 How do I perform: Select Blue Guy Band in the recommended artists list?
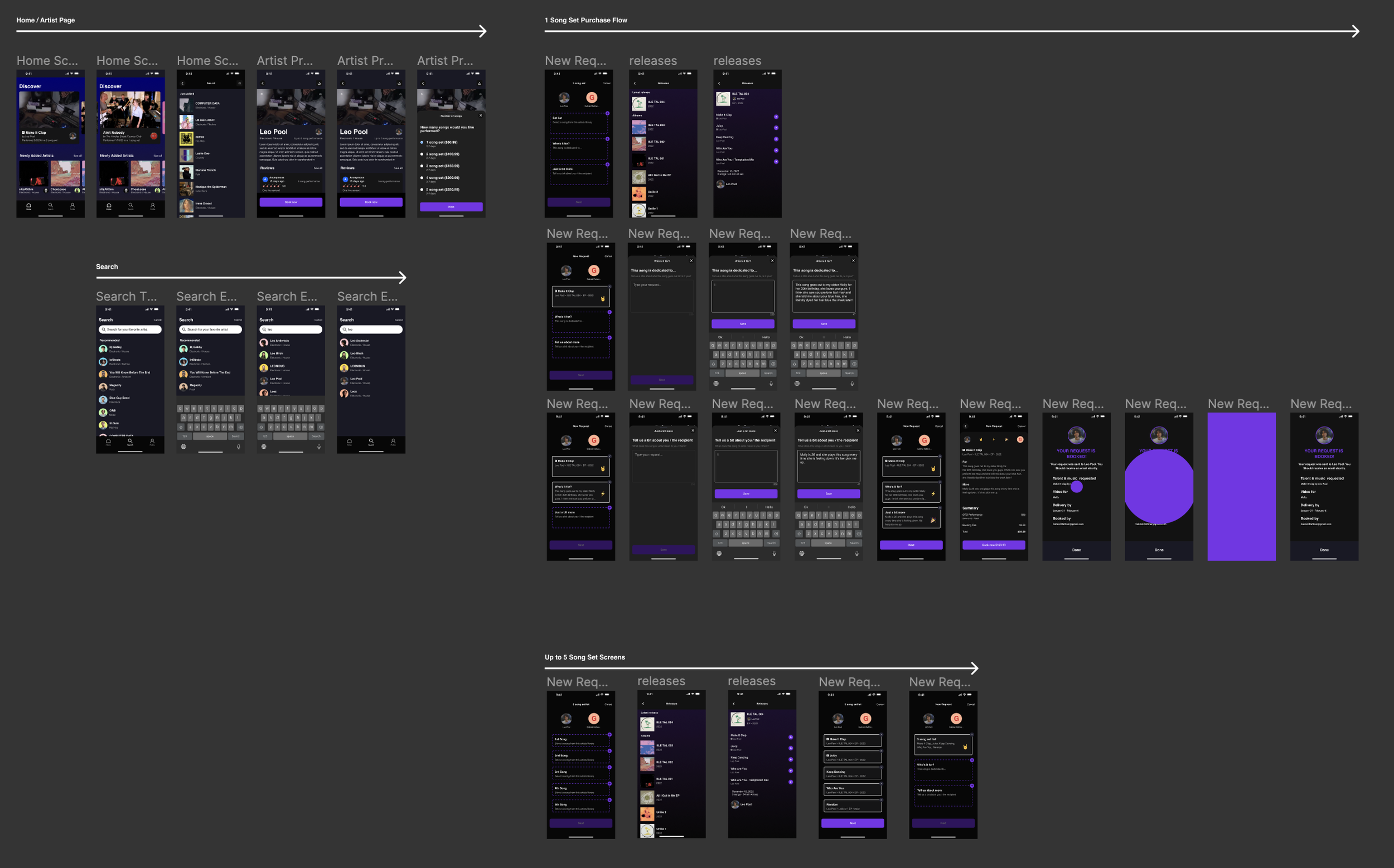pos(119,398)
